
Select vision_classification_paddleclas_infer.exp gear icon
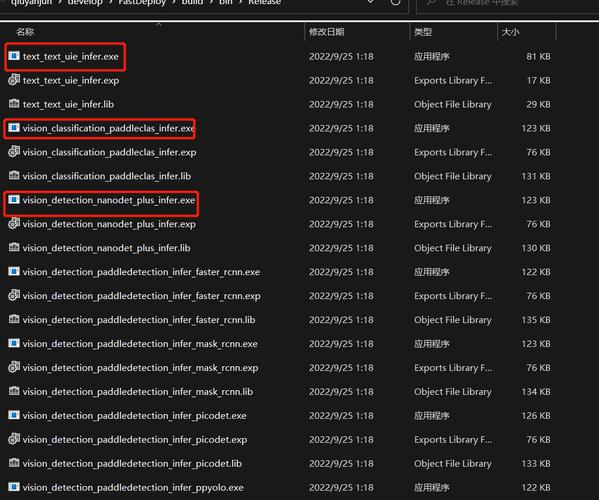[x=14, y=152]
